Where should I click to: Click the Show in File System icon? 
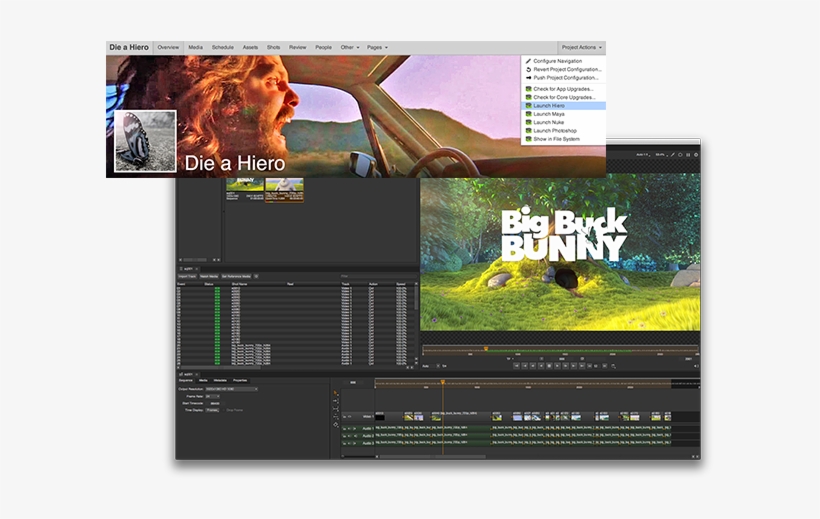pyautogui.click(x=528, y=139)
